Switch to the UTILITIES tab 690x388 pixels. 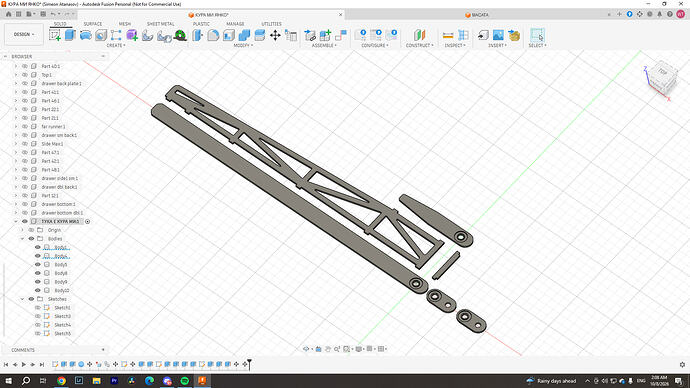272,24
